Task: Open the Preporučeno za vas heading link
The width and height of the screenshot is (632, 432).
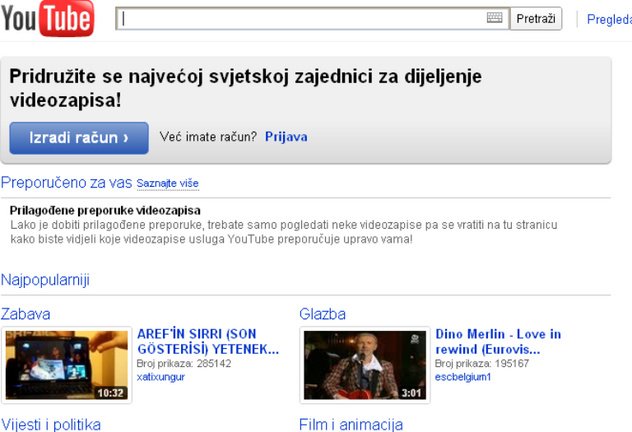Action: (x=67, y=183)
